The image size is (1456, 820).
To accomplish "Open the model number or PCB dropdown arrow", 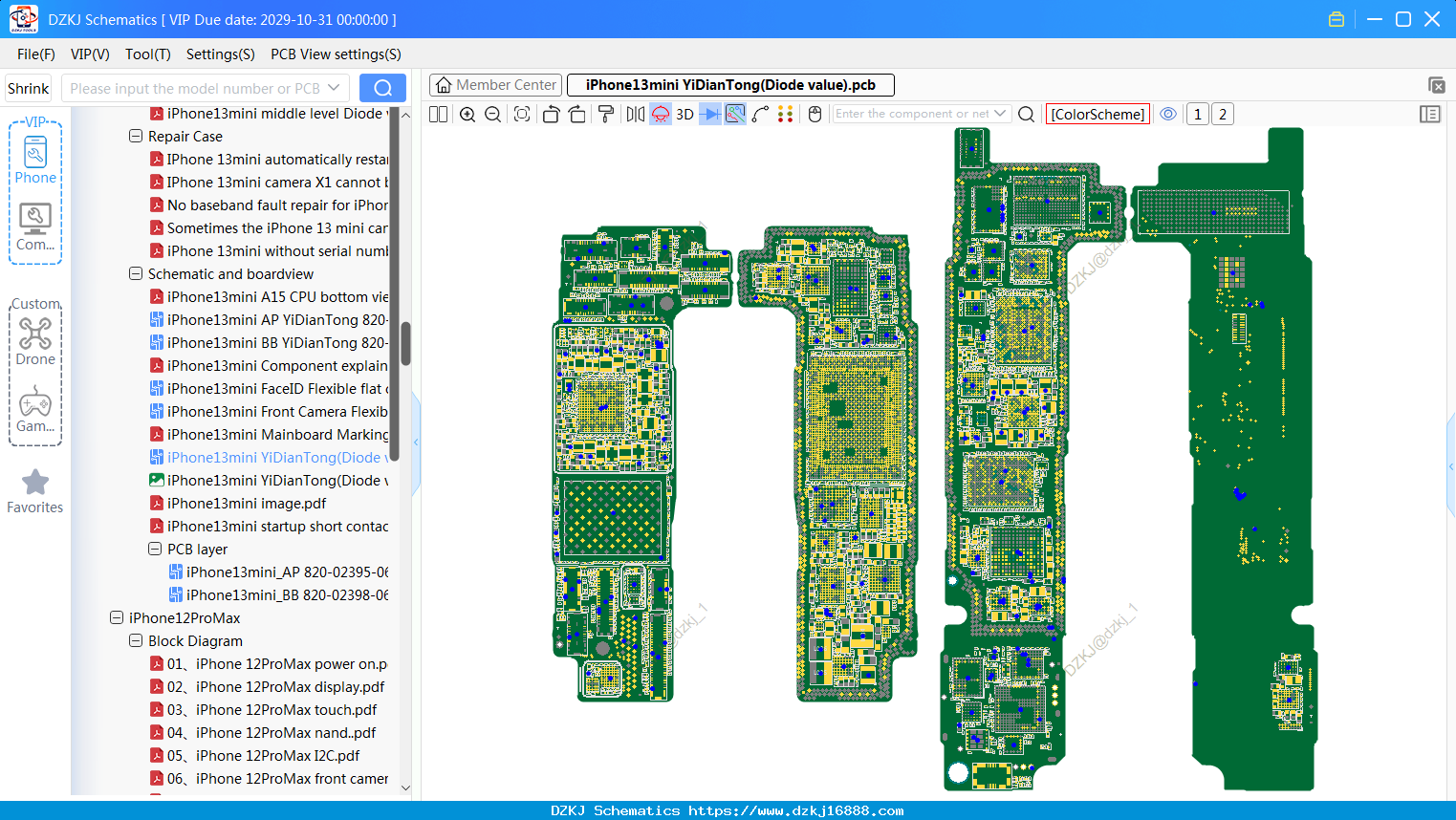I will pos(334,88).
